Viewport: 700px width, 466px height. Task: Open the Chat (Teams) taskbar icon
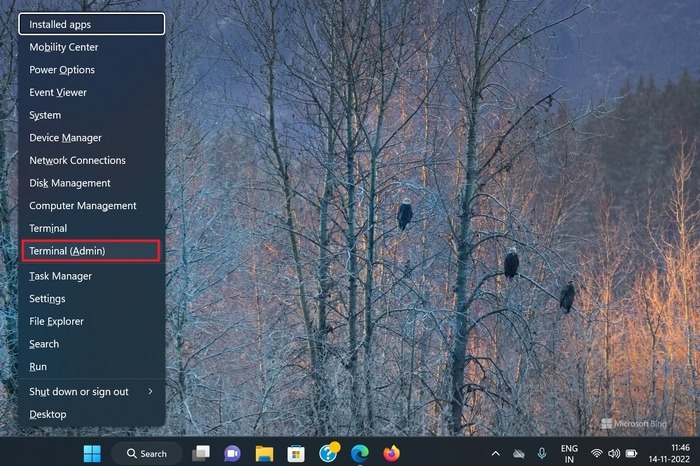click(232, 454)
